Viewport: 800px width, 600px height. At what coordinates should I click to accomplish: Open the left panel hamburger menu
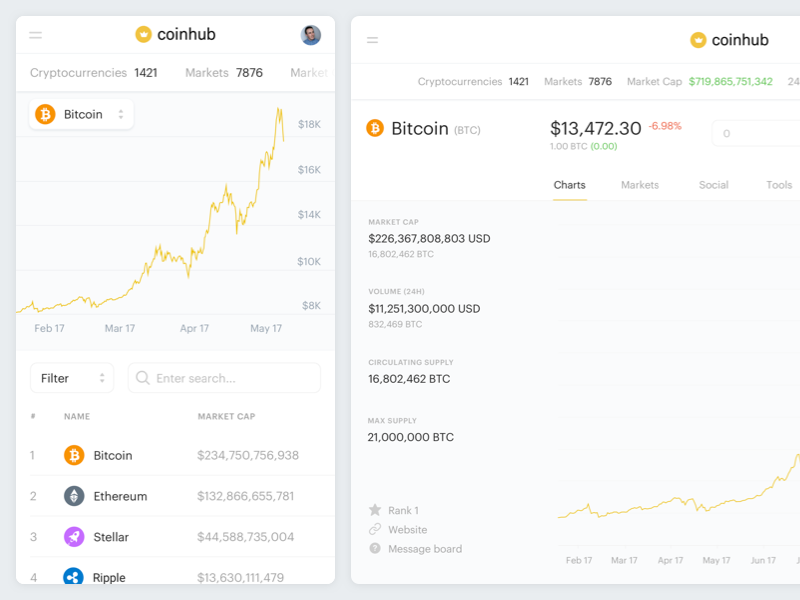(36, 35)
